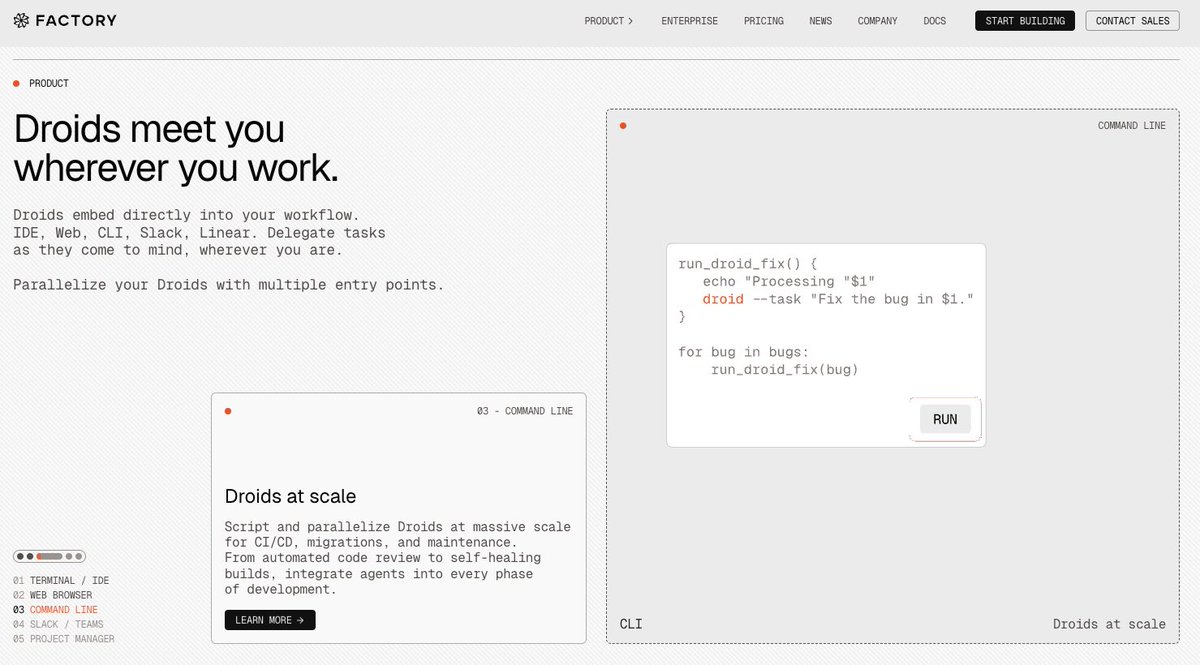
Task: Click the 'Droids at scale' card heading
Action: [290, 497]
